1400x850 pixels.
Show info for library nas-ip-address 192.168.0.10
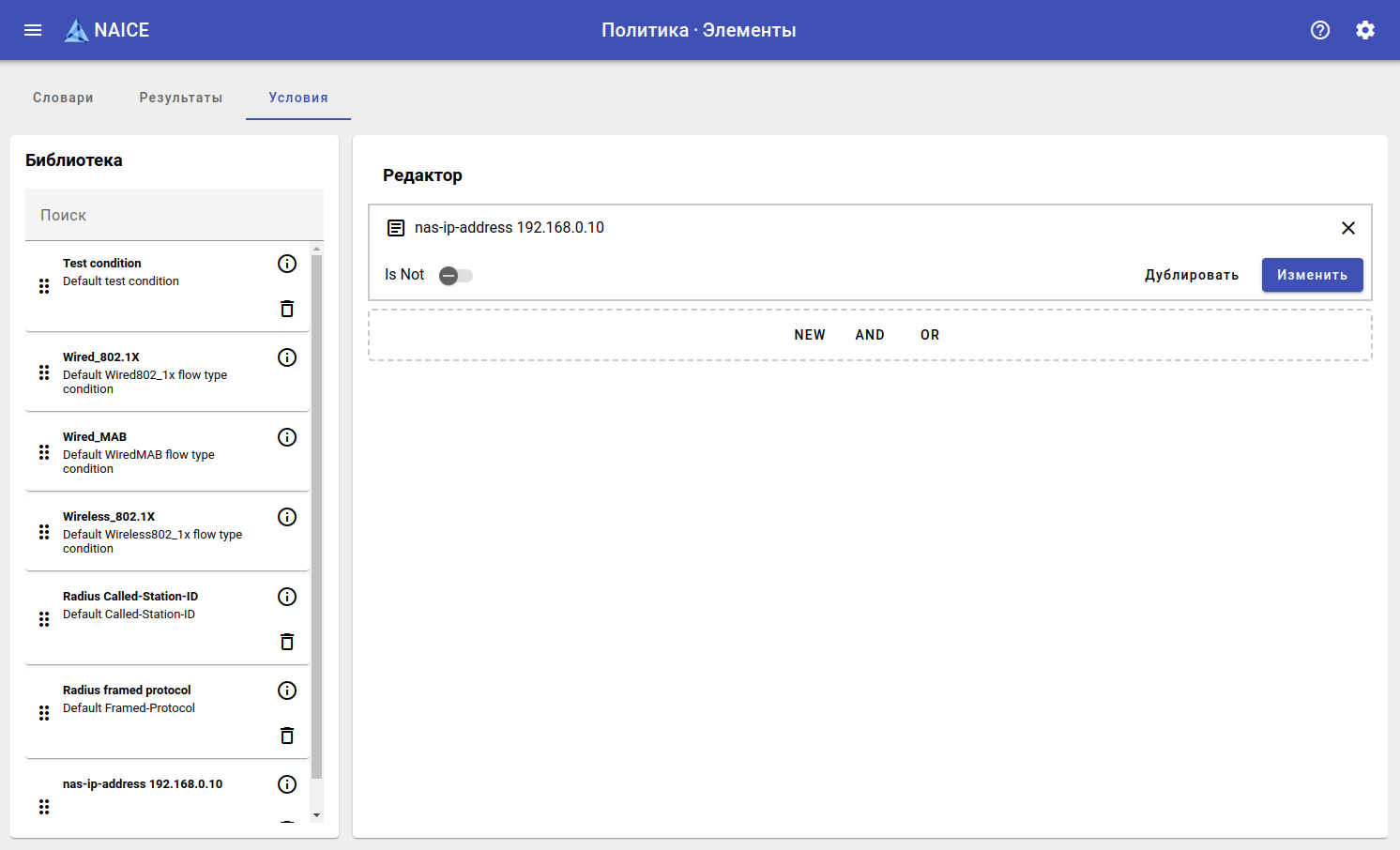pos(287,784)
